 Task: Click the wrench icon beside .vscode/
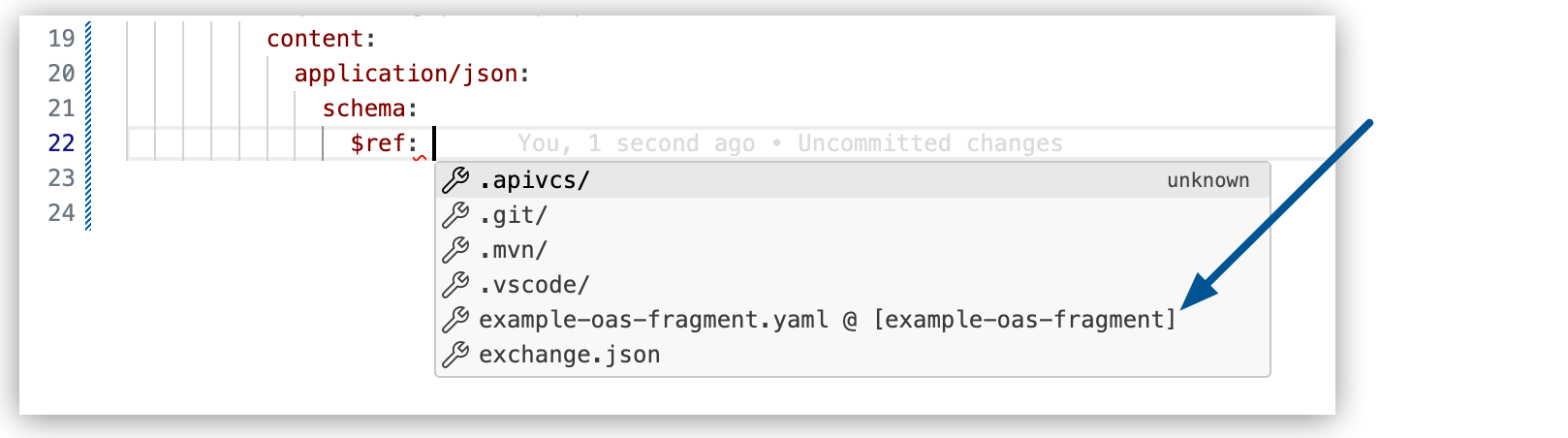455,285
